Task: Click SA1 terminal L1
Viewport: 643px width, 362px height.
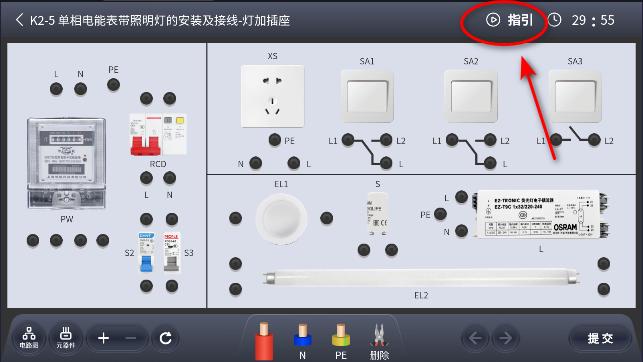Action: (x=348, y=140)
